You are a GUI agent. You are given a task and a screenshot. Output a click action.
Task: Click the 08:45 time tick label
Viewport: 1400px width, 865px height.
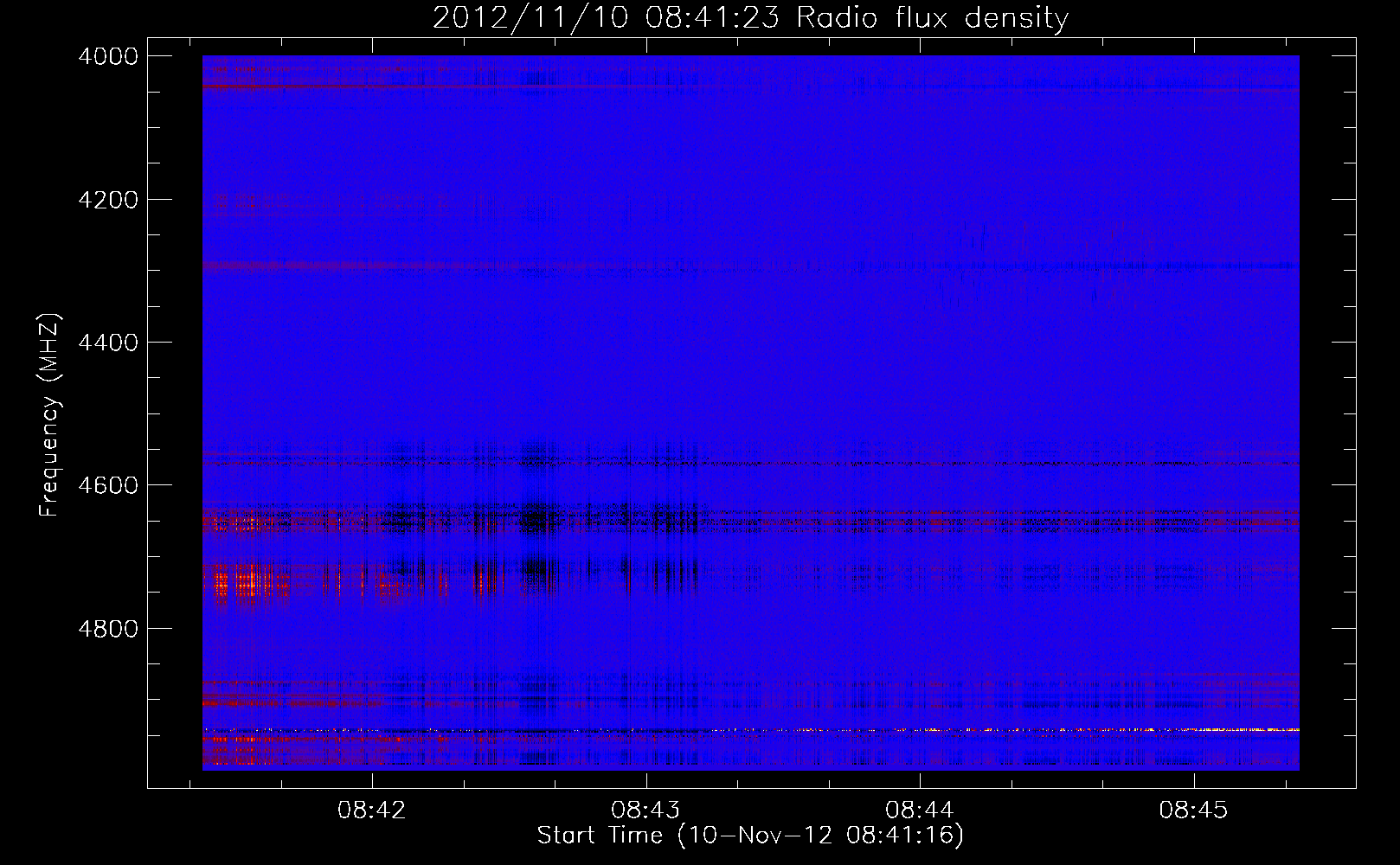[1194, 810]
